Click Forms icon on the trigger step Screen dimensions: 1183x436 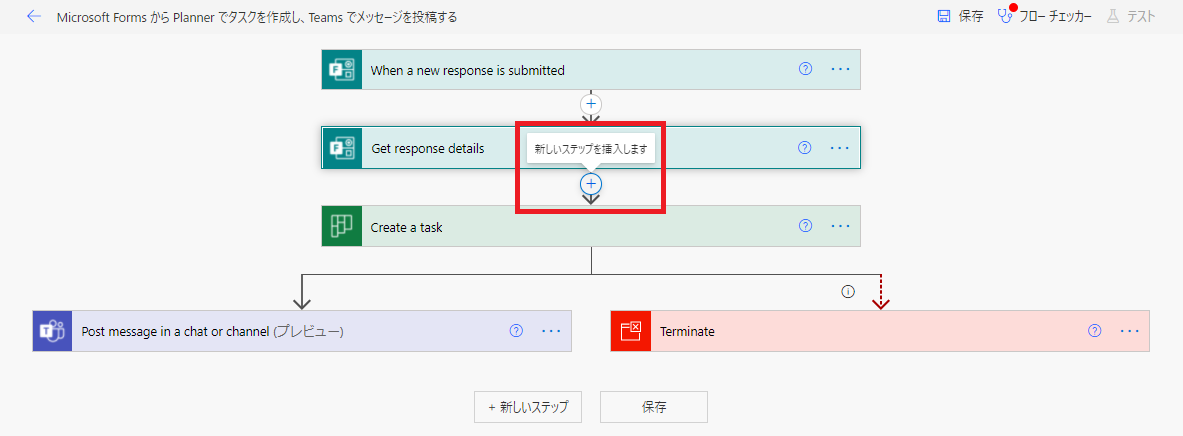pos(342,70)
